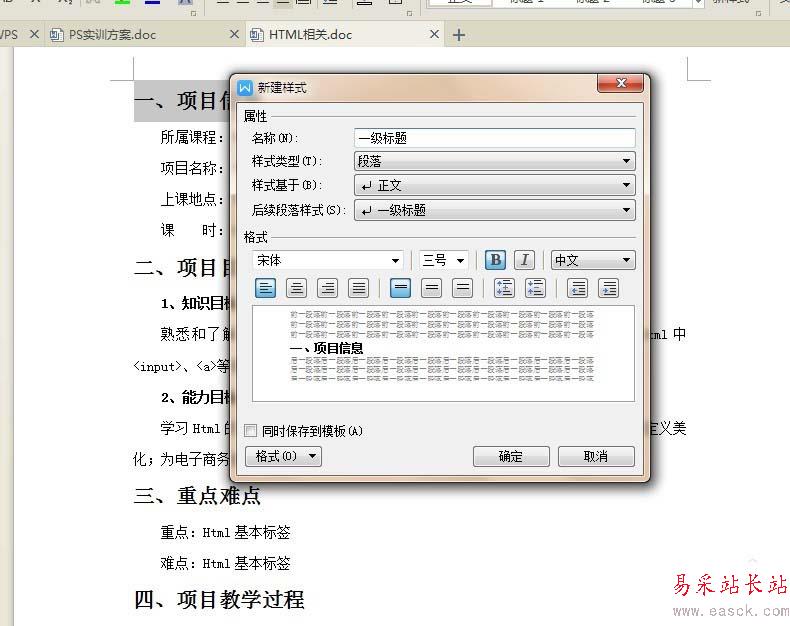Click the PS实训方案.doc document icon
Image resolution: width=790 pixels, height=626 pixels.
[56, 34]
